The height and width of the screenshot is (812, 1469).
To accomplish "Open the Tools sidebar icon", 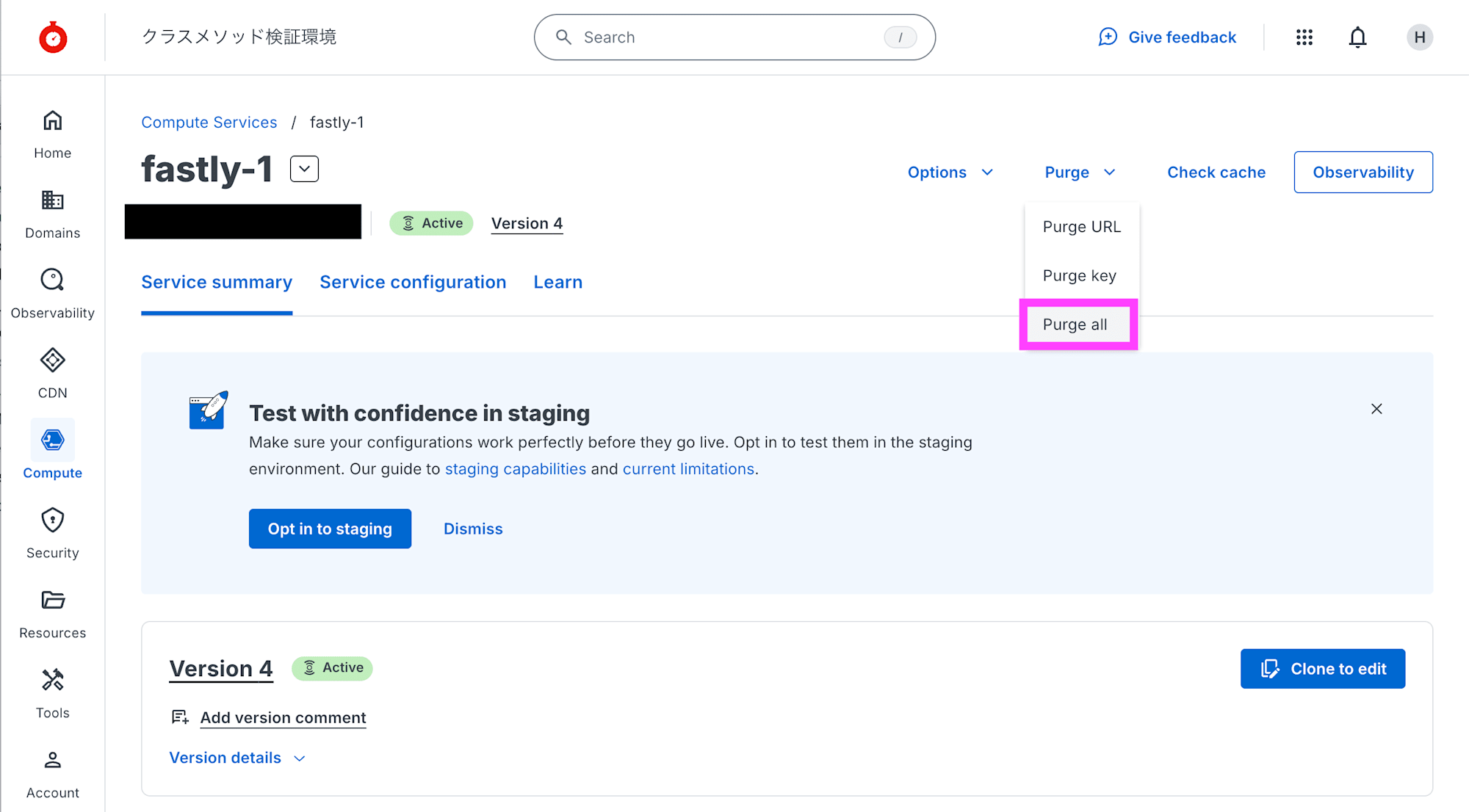I will tap(52, 681).
